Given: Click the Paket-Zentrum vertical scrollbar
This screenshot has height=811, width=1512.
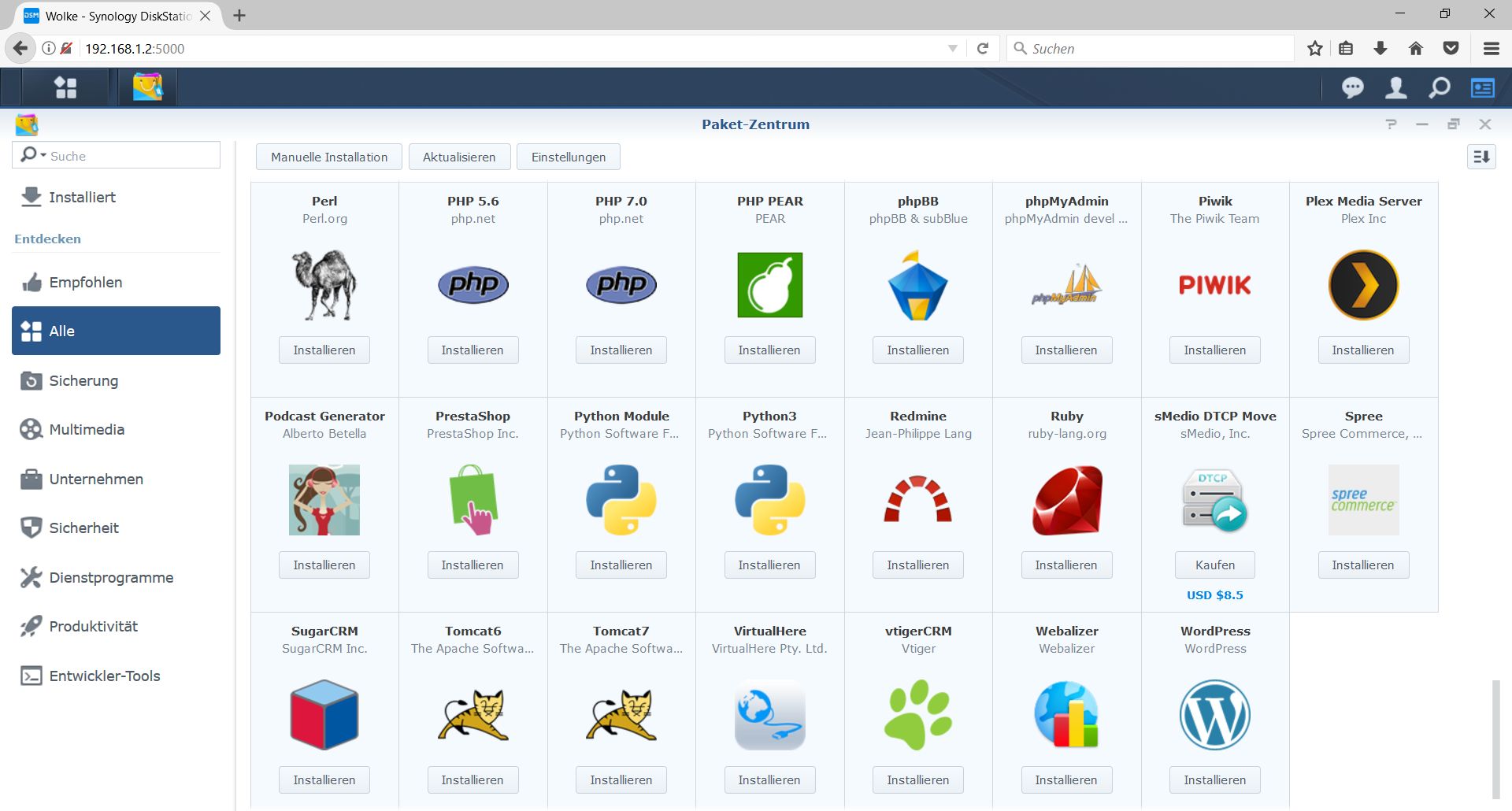Looking at the screenshot, I should (x=1496, y=740).
